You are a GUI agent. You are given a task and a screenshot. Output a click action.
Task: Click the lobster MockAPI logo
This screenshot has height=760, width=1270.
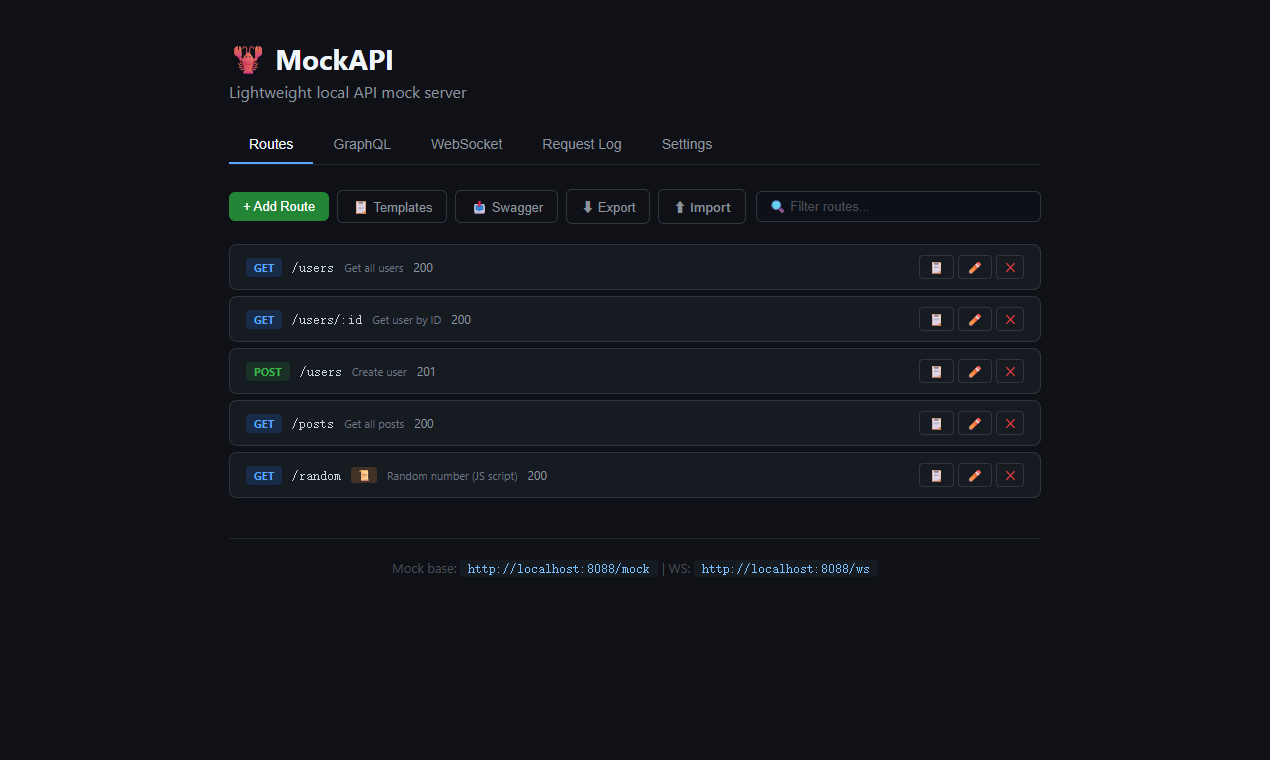[247, 59]
